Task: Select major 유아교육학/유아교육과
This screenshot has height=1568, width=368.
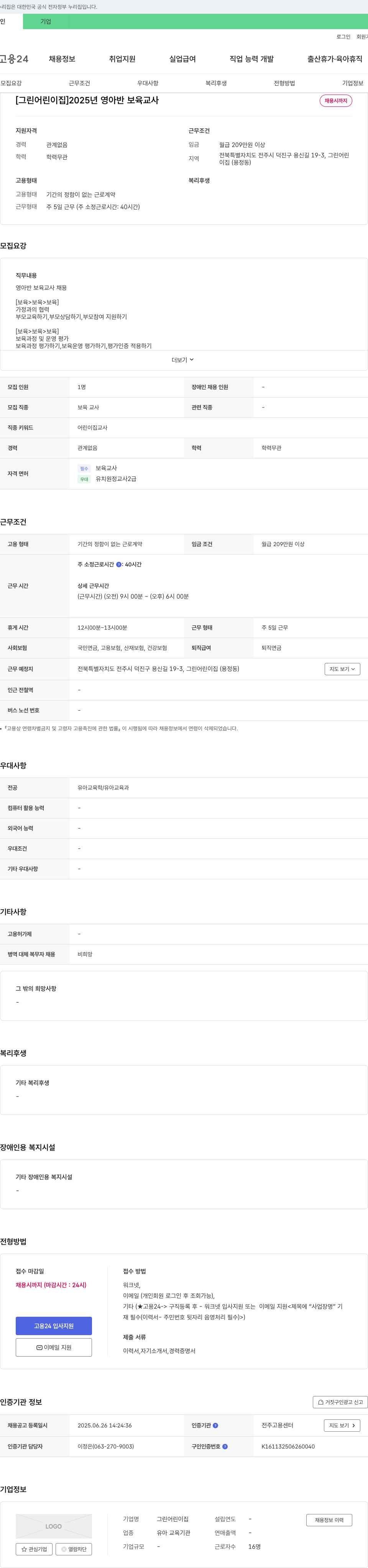Action: click(x=103, y=788)
